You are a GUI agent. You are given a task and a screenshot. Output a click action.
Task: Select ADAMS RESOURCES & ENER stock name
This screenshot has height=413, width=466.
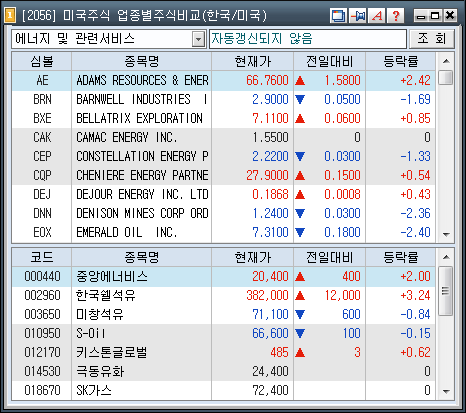(142, 80)
